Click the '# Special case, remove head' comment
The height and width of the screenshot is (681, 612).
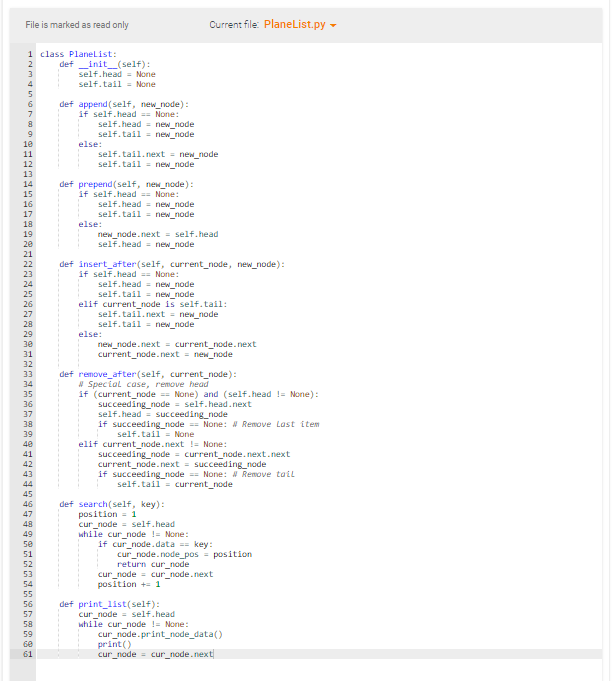(x=143, y=383)
